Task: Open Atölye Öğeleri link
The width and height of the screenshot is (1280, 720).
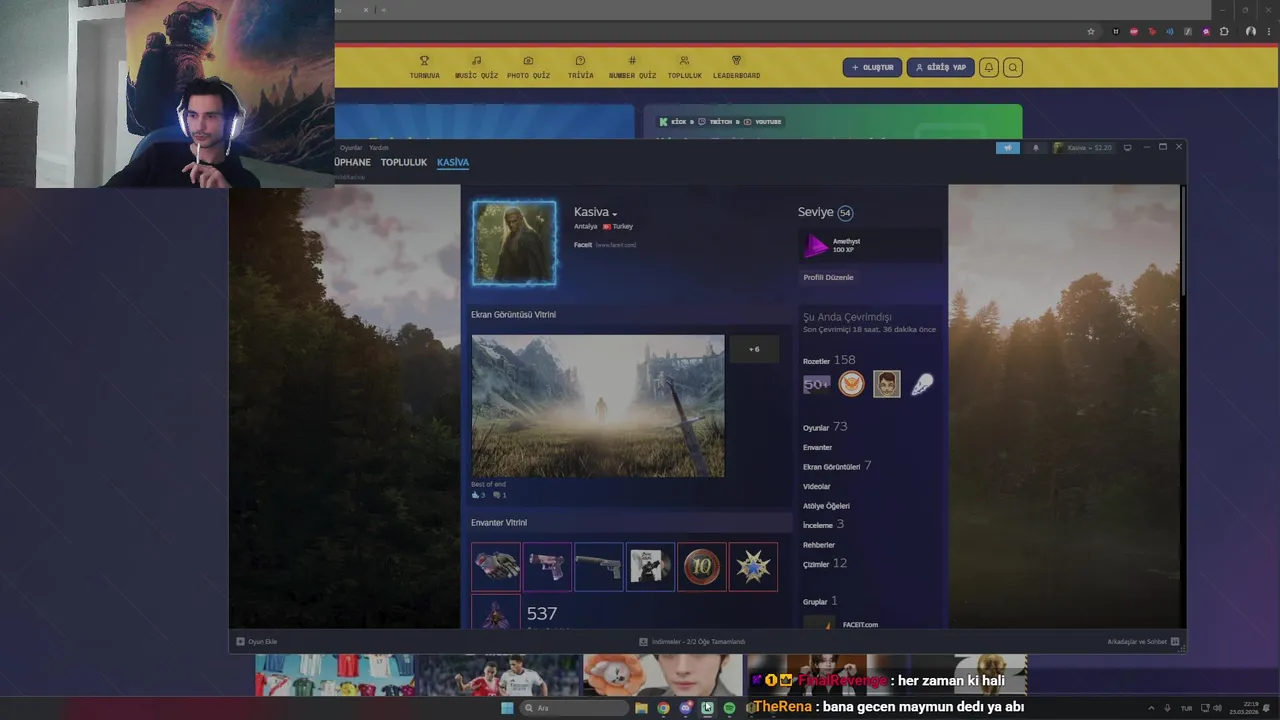Action: pos(826,506)
